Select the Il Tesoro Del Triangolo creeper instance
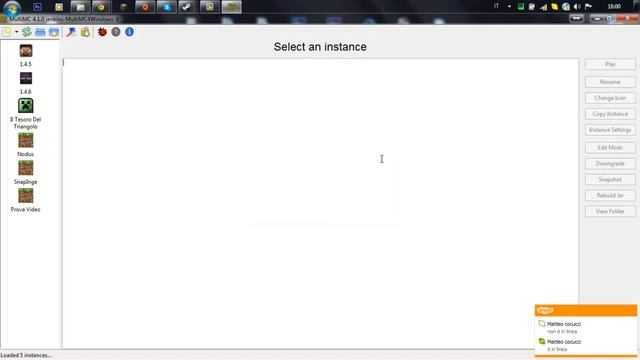 [26, 106]
